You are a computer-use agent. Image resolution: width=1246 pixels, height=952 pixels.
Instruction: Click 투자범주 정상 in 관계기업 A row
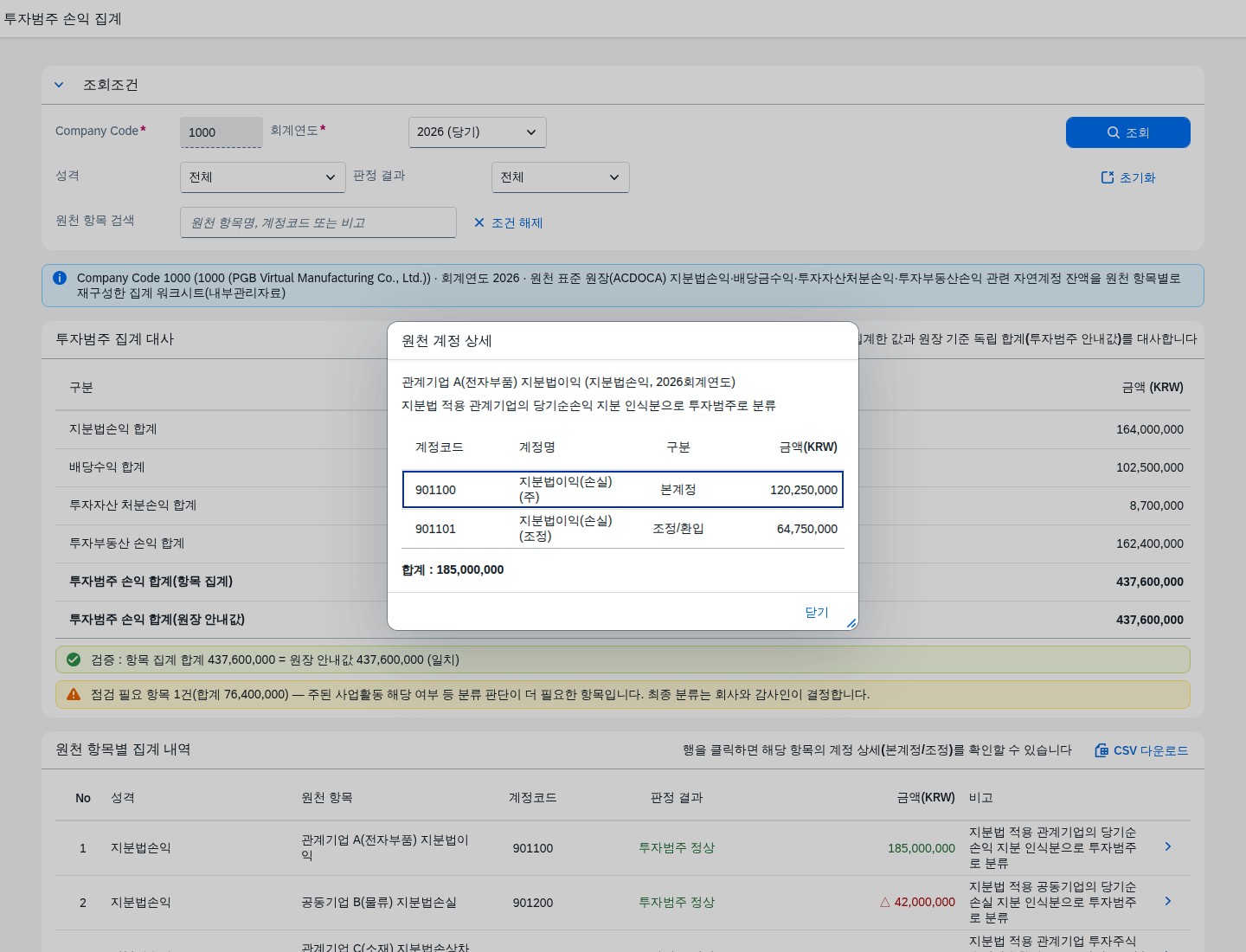[677, 848]
